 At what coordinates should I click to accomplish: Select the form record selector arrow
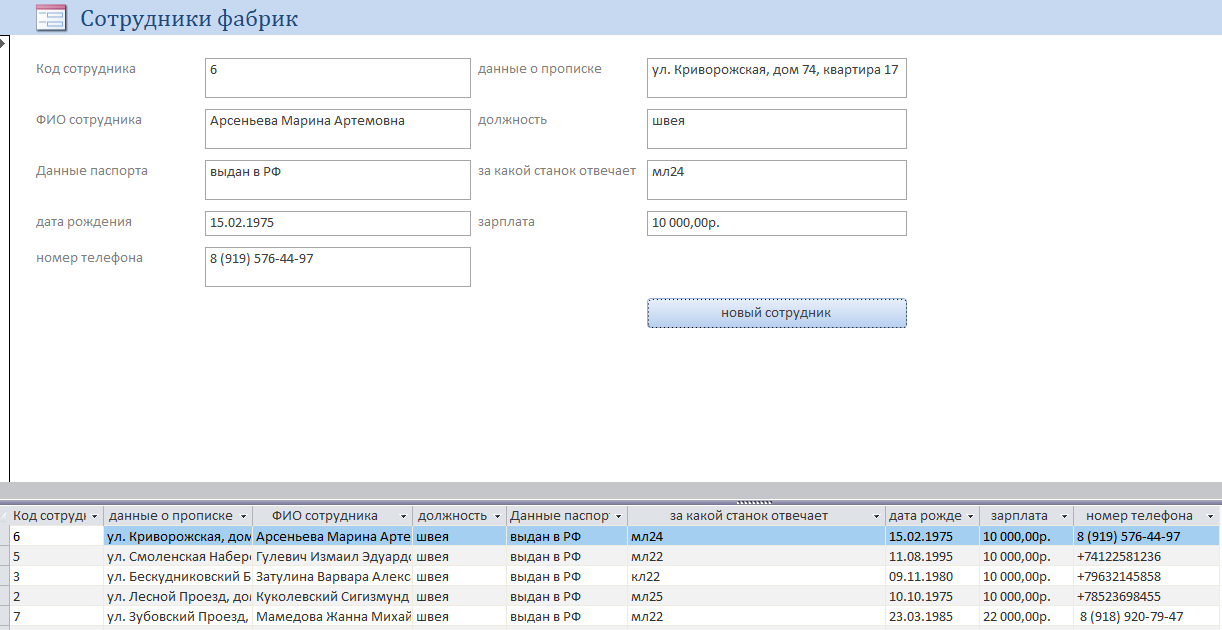pos(3,42)
